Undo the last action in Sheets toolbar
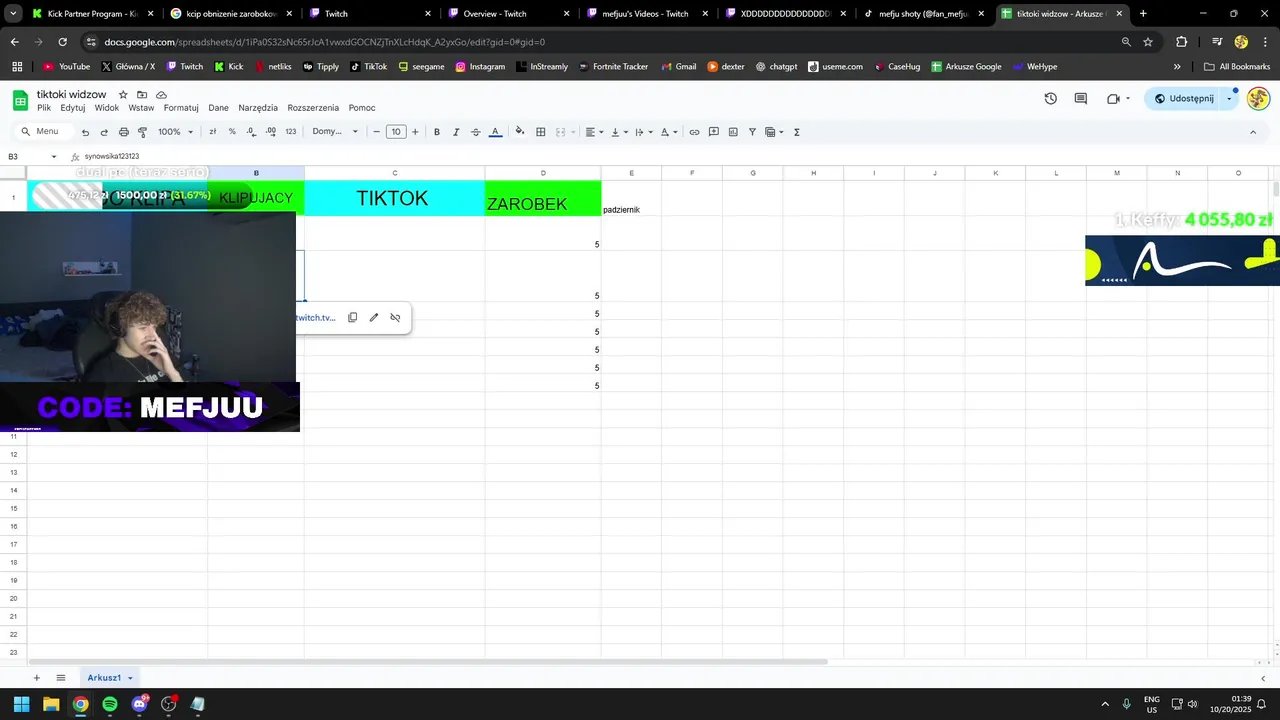Image resolution: width=1280 pixels, height=720 pixels. [x=85, y=132]
